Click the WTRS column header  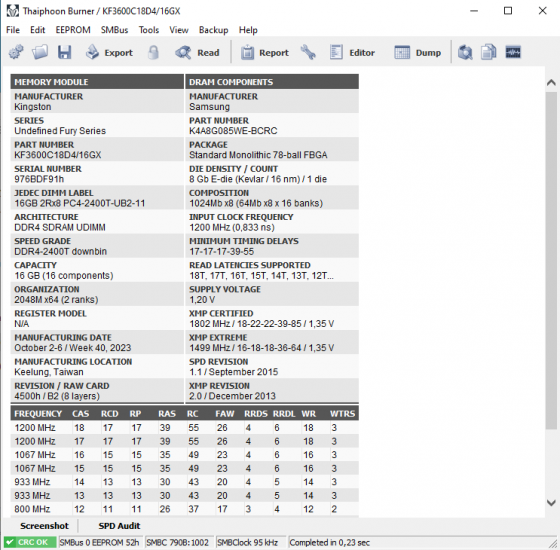coord(342,414)
